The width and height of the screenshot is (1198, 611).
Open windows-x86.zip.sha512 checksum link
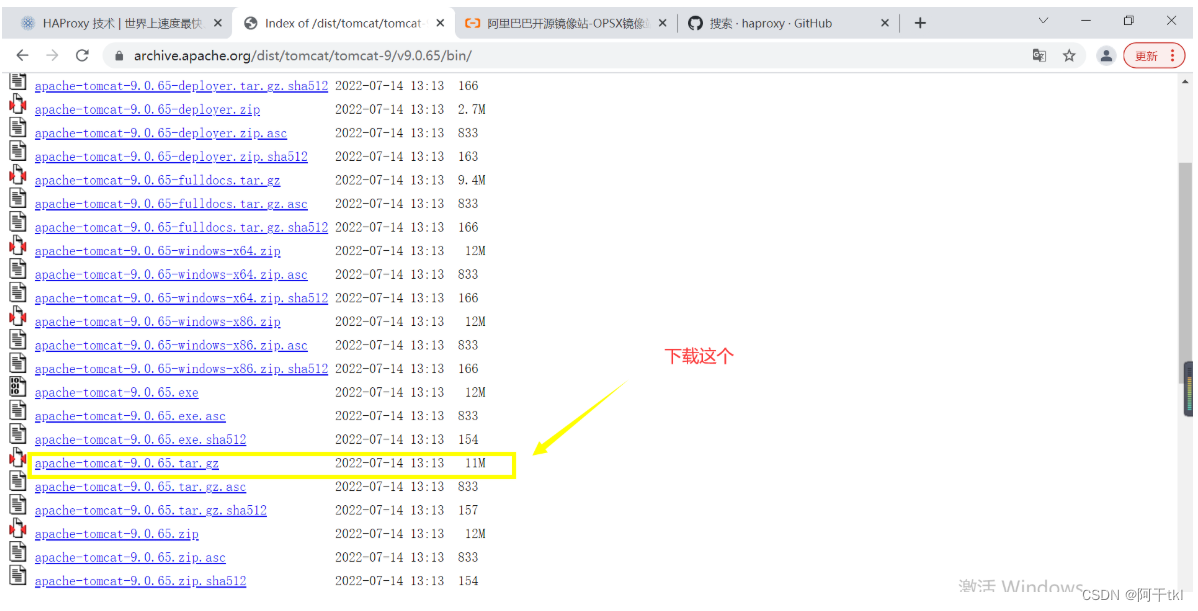[181, 369]
